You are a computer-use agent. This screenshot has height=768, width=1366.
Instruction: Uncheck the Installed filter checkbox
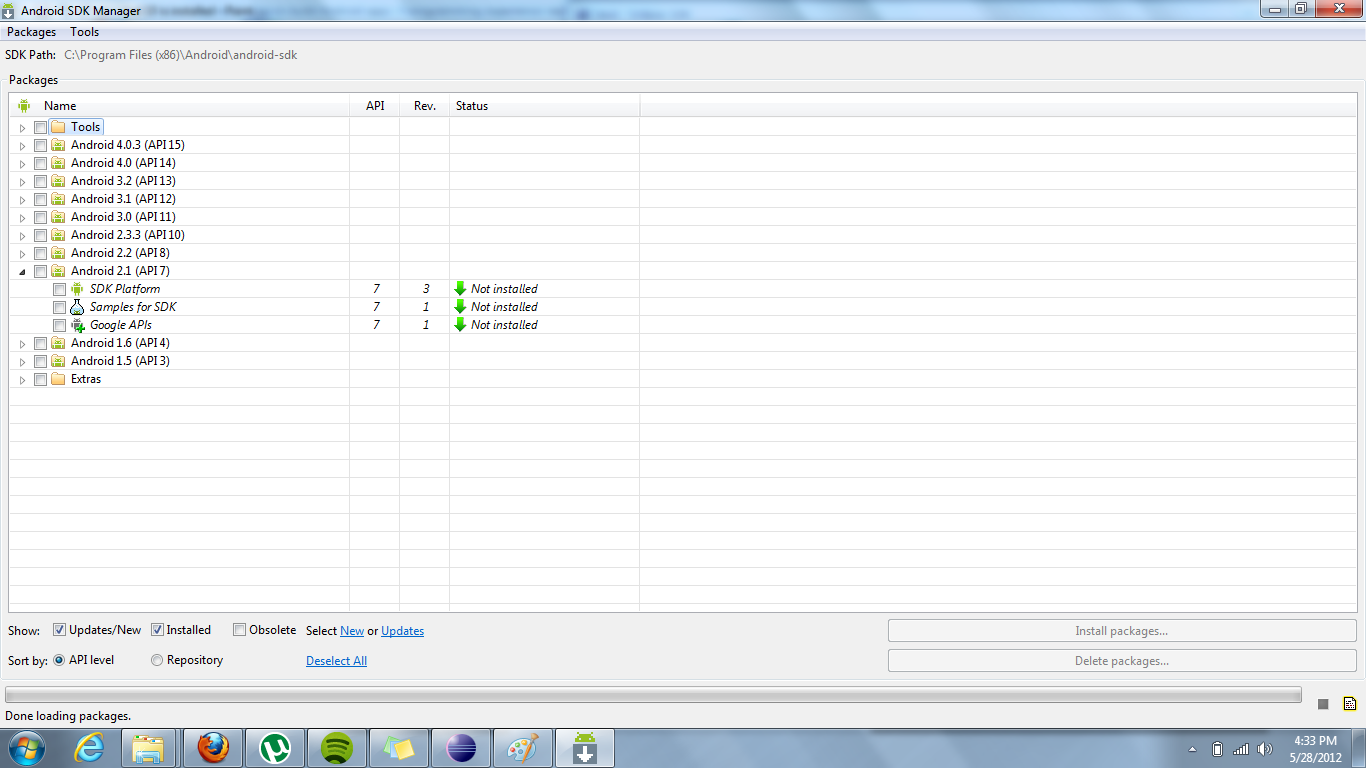tap(157, 630)
